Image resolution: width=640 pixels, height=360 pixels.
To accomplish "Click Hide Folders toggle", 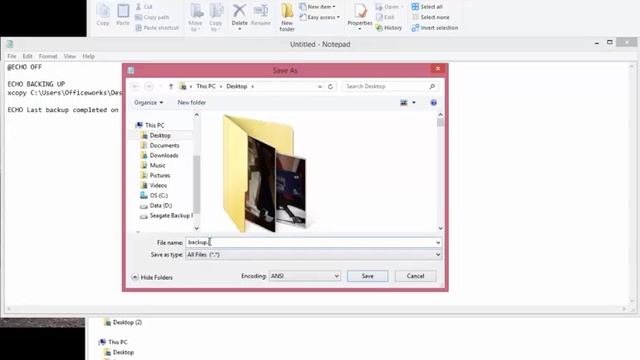I will (152, 277).
